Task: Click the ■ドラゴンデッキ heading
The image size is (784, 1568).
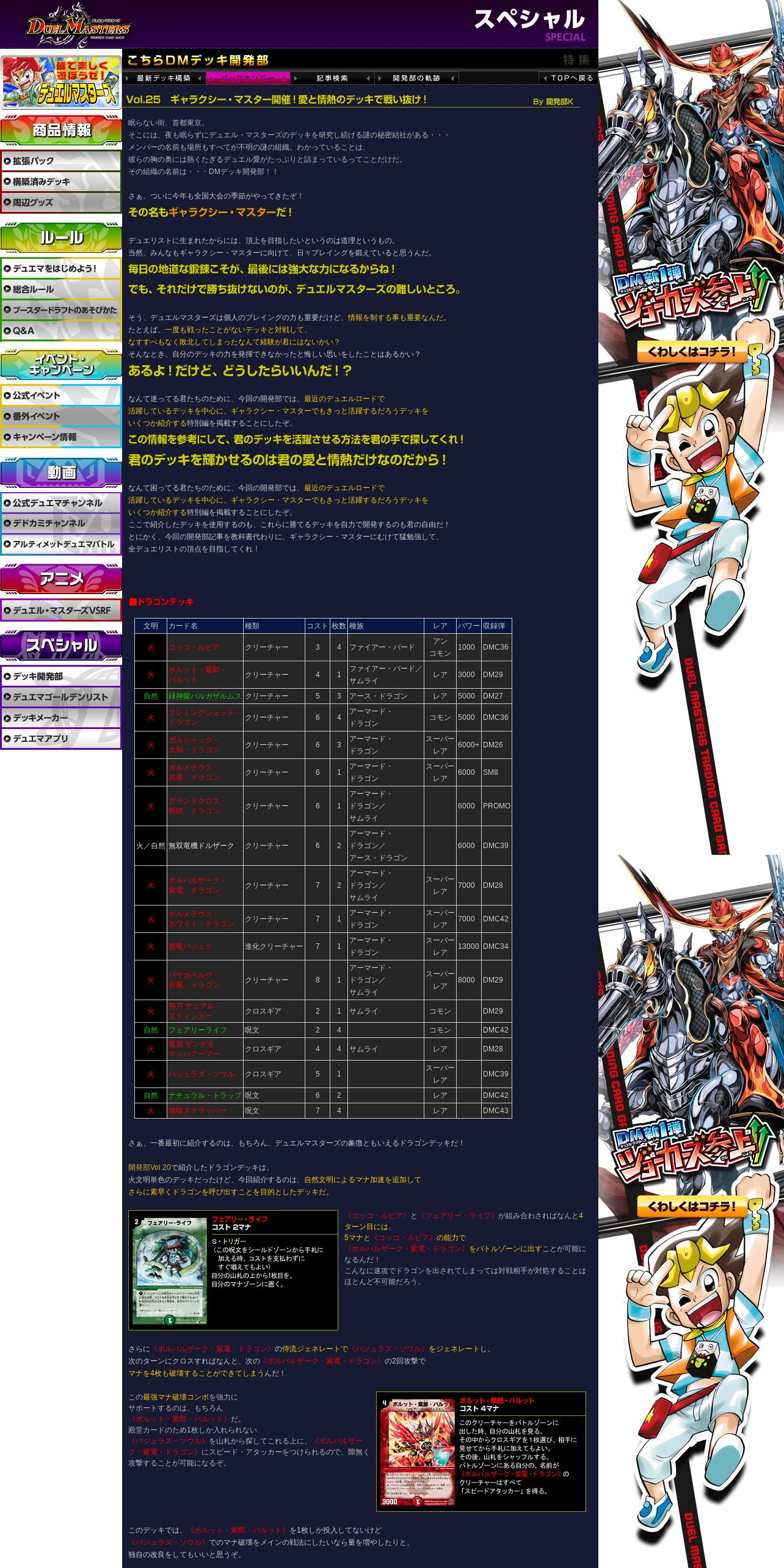Action: pyautogui.click(x=161, y=602)
